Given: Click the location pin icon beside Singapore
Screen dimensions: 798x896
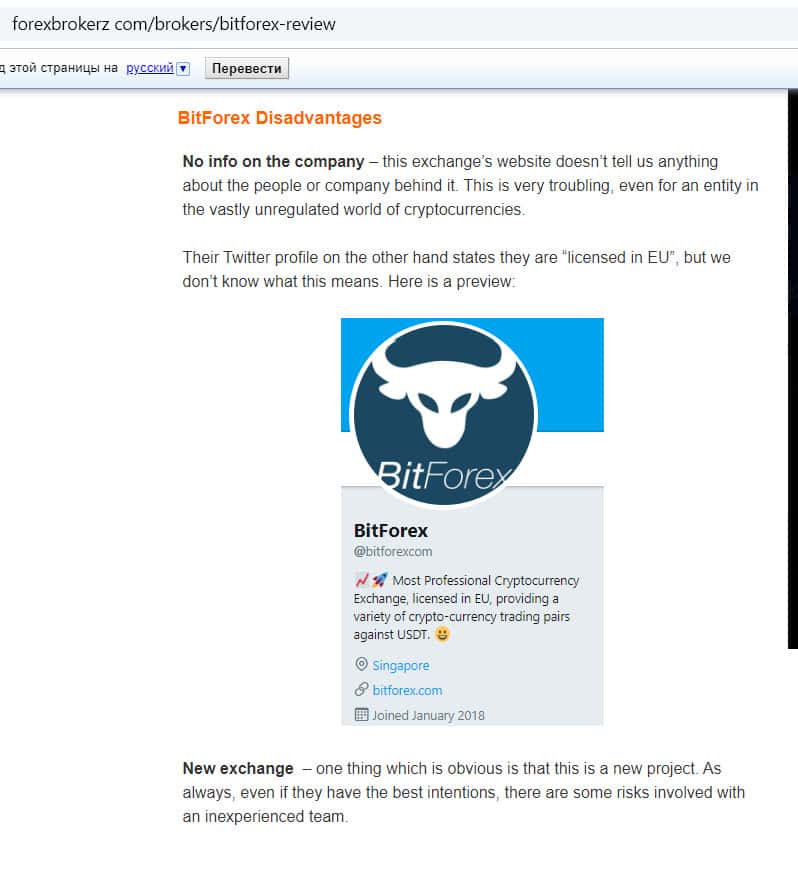Looking at the screenshot, I should 361,665.
